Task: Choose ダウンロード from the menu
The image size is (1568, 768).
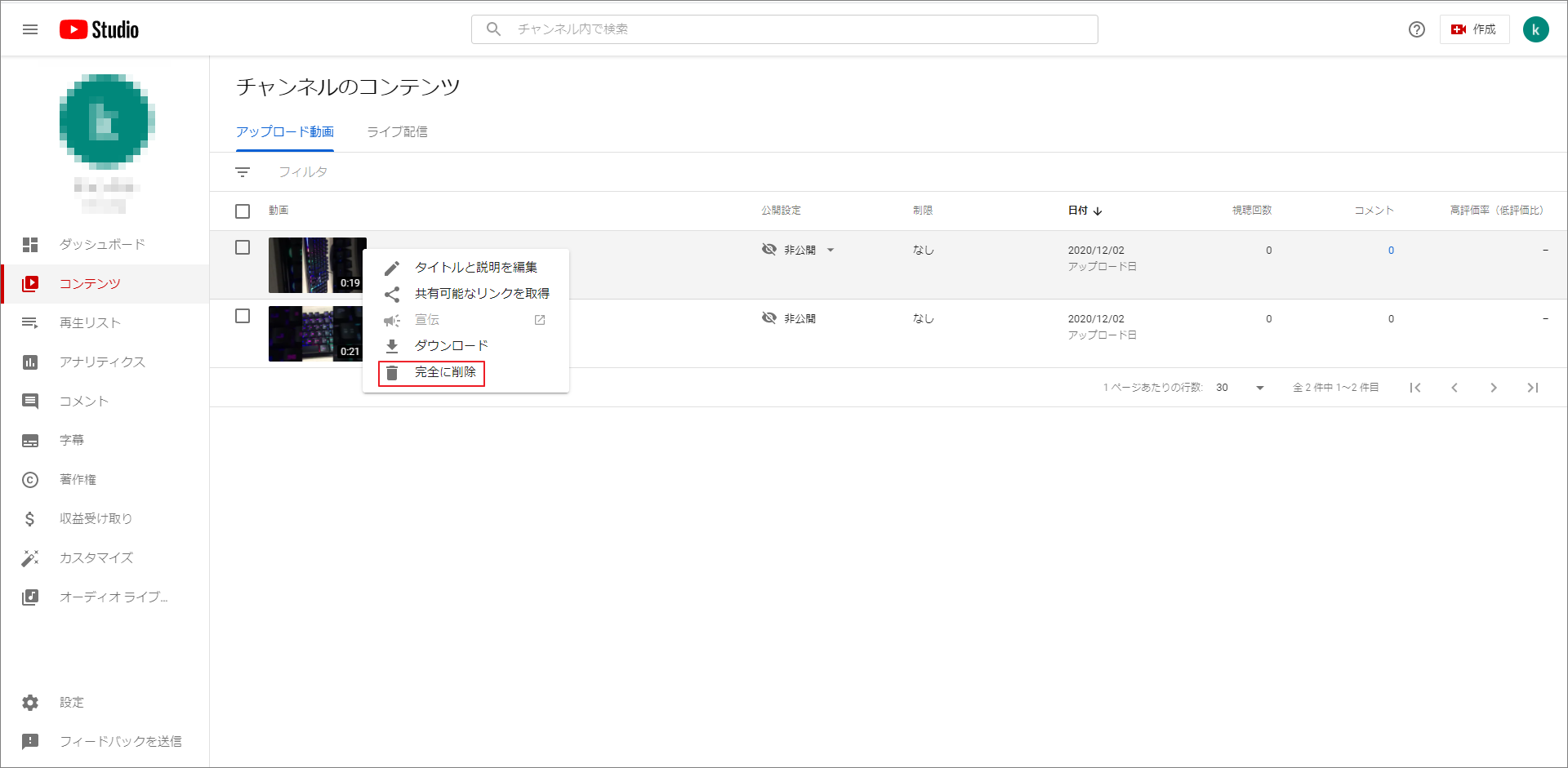Action: [x=465, y=346]
